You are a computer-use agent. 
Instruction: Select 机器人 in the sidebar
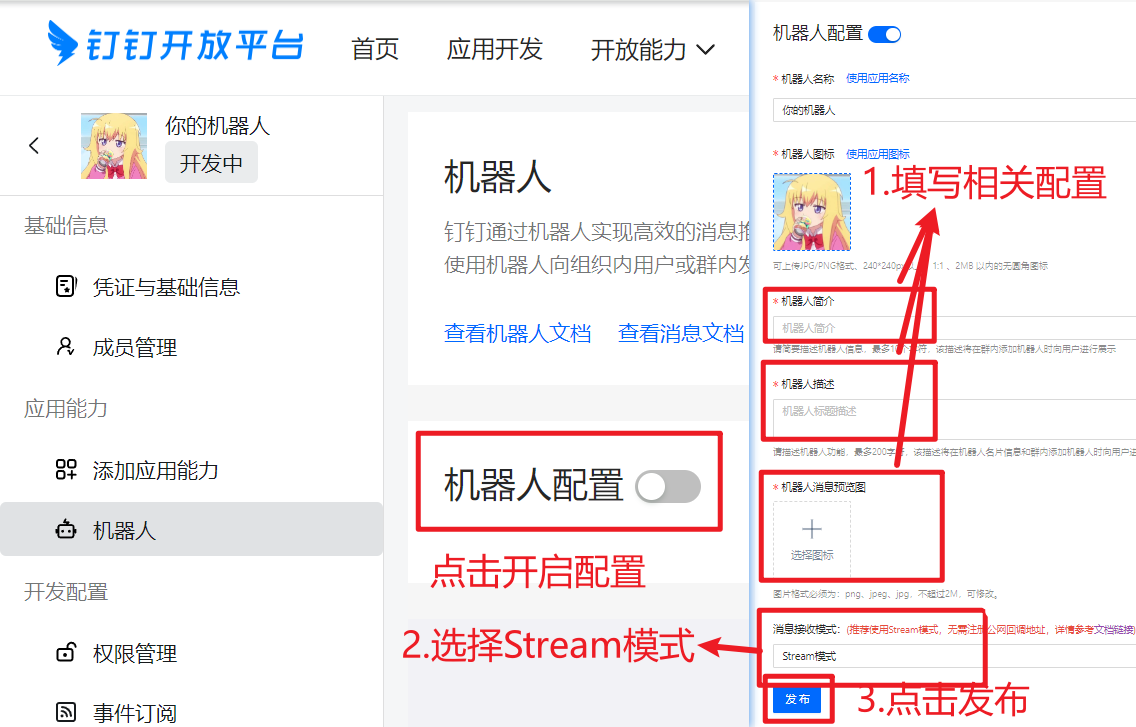tap(191, 530)
